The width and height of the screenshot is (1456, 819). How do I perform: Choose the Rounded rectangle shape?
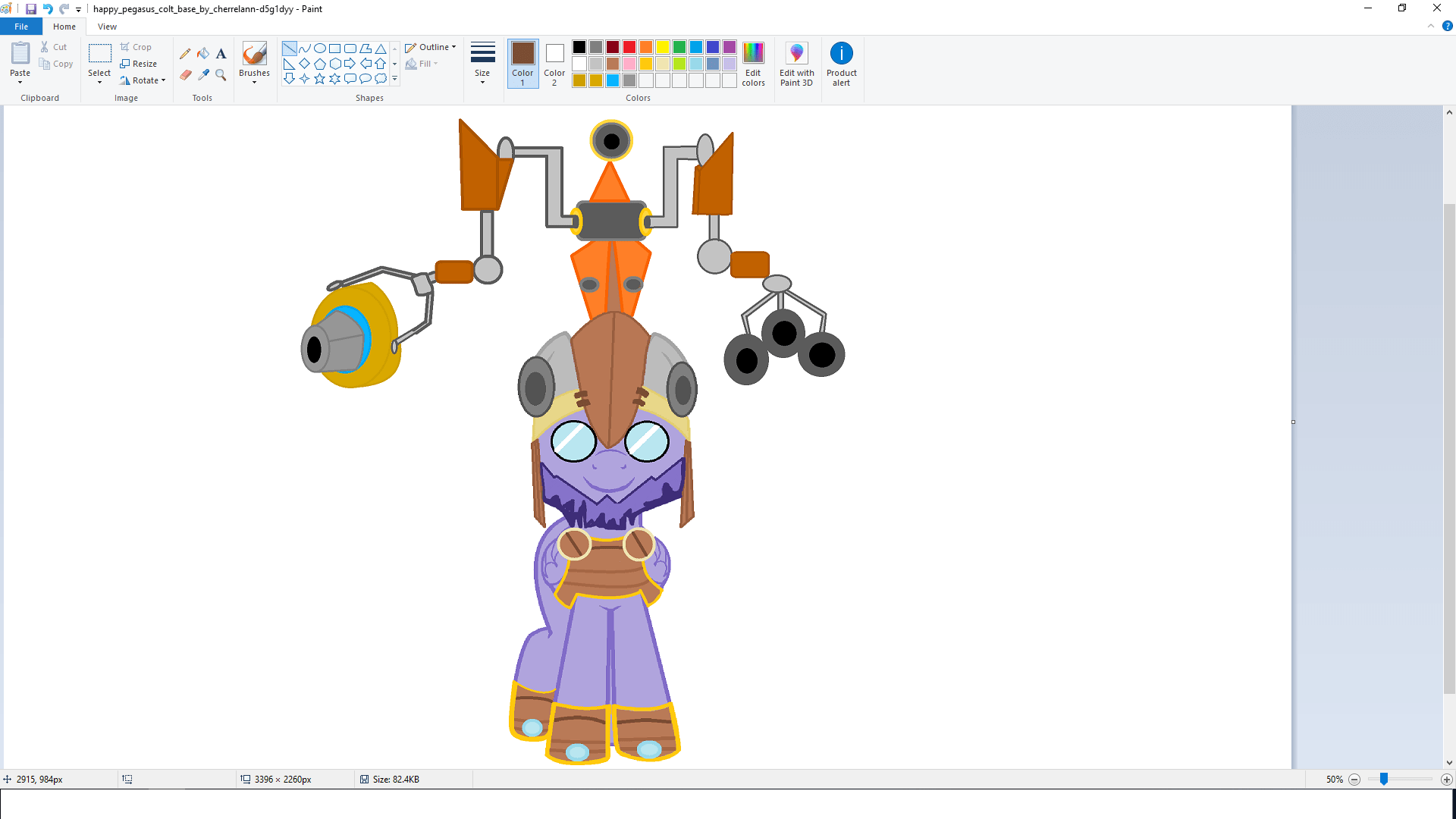point(350,49)
